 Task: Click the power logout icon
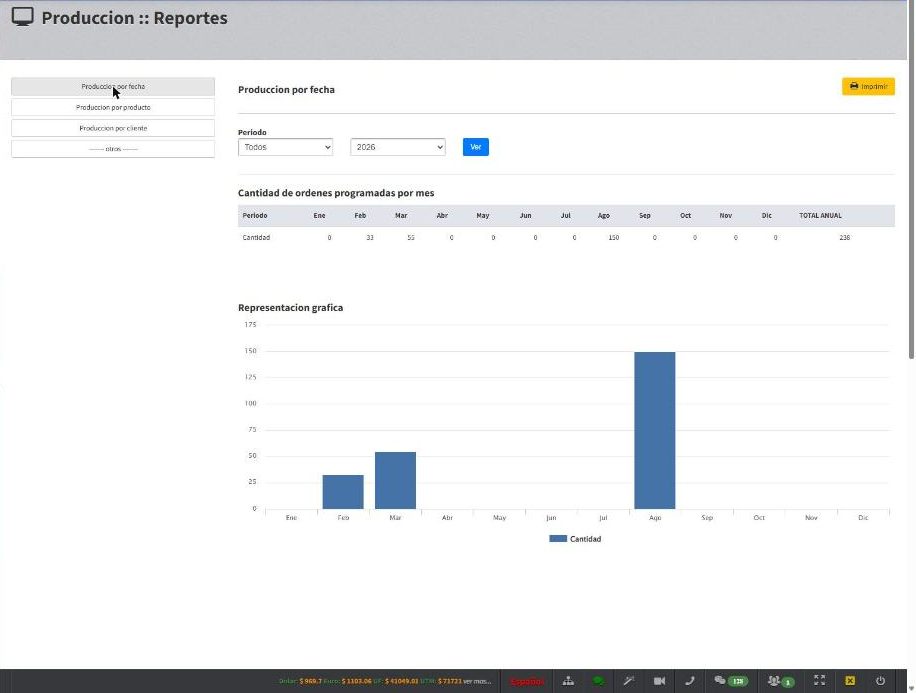click(880, 681)
